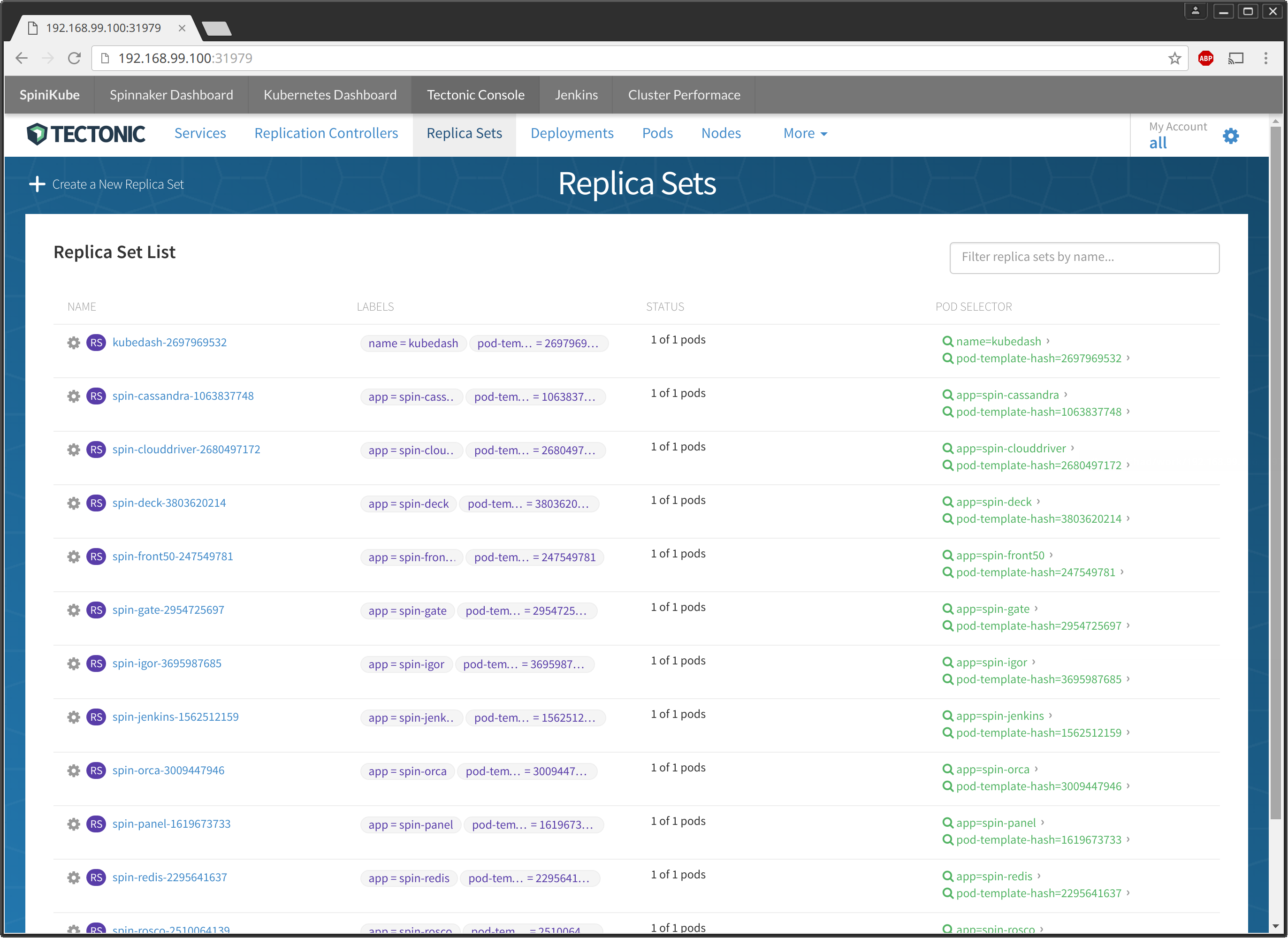Click the RS badge beside spin-gate-2954725697
The width and height of the screenshot is (1288, 938).
point(96,610)
